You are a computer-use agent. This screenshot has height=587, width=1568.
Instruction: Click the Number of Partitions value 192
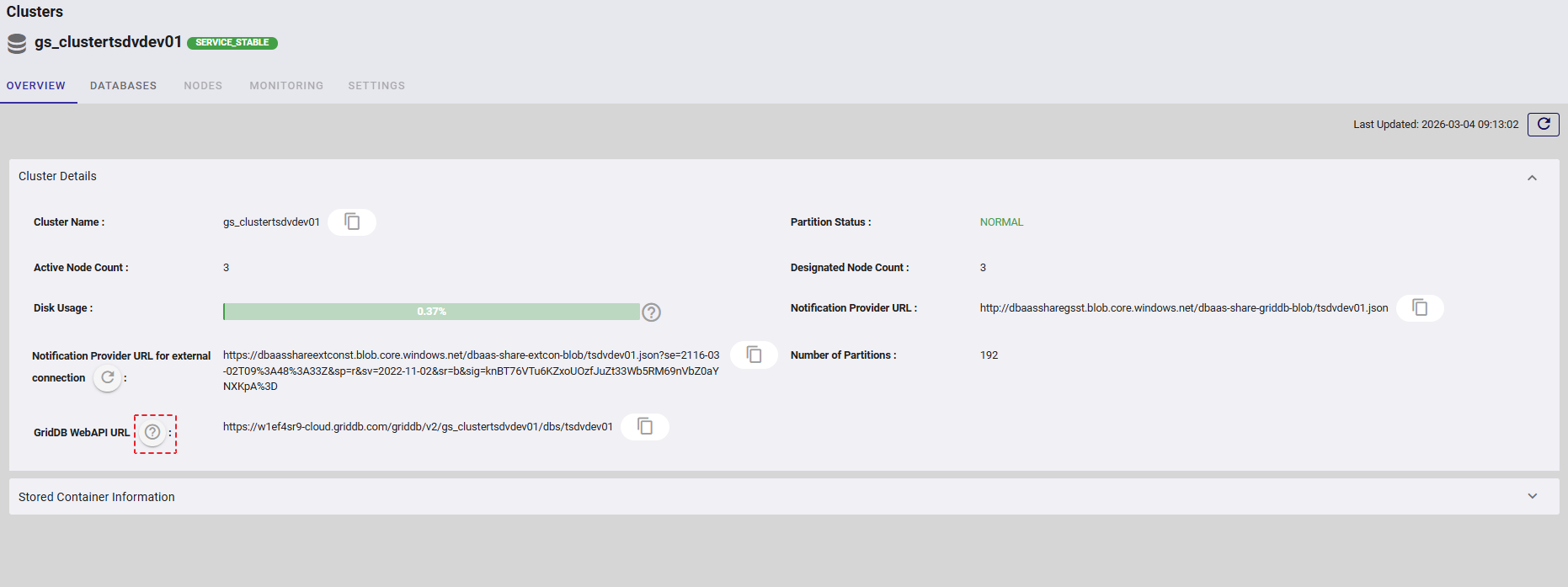989,355
